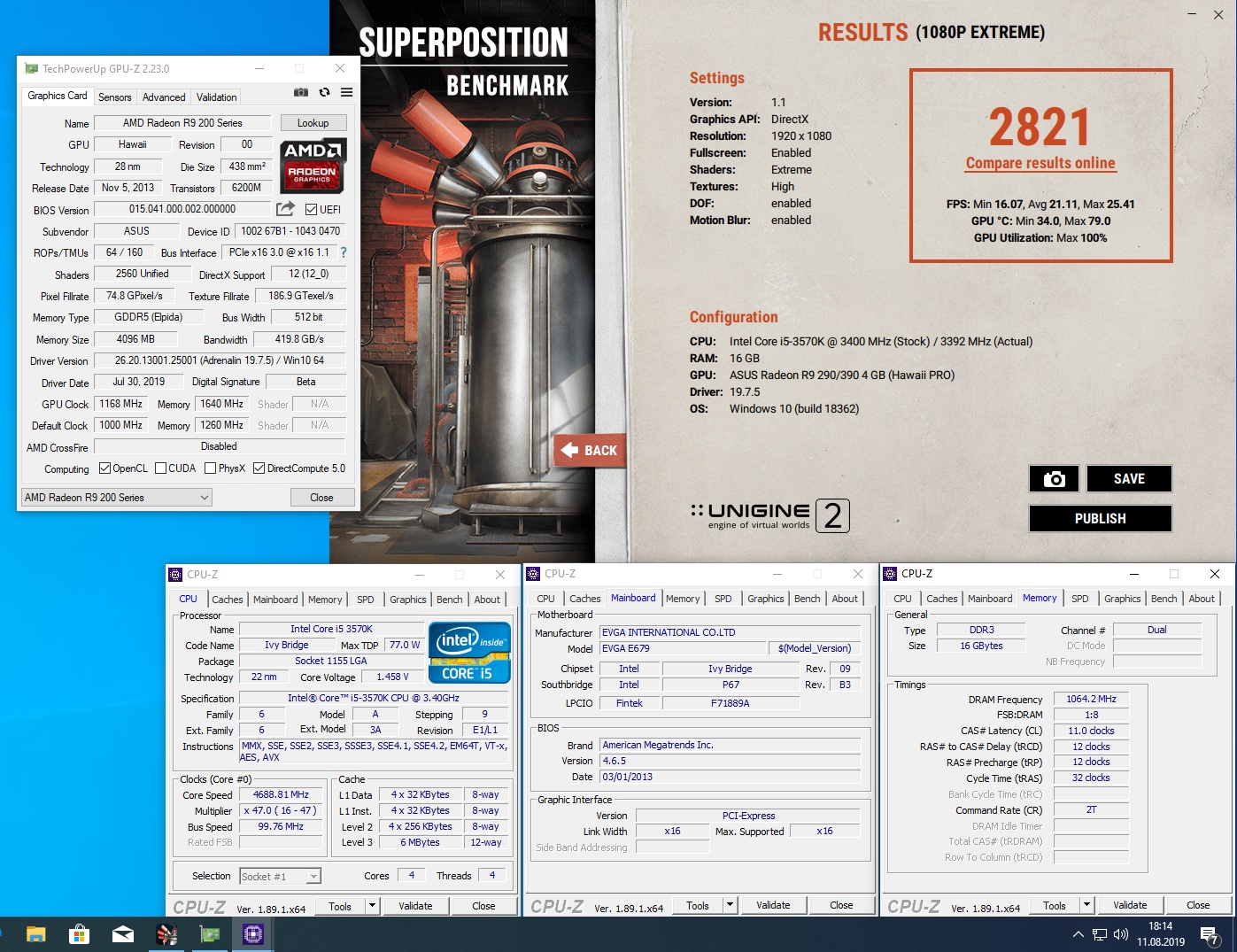This screenshot has height=952, width=1237.
Task: Click motherboard Model field EVGA E679
Action: point(684,648)
